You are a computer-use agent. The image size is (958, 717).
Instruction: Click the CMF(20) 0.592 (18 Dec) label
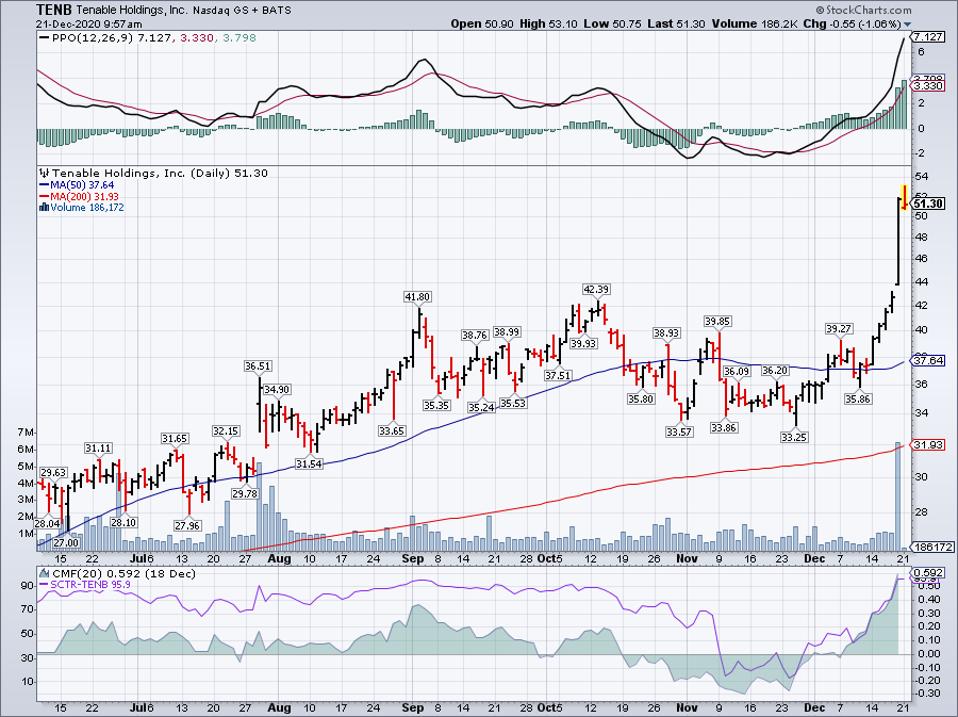pos(124,573)
